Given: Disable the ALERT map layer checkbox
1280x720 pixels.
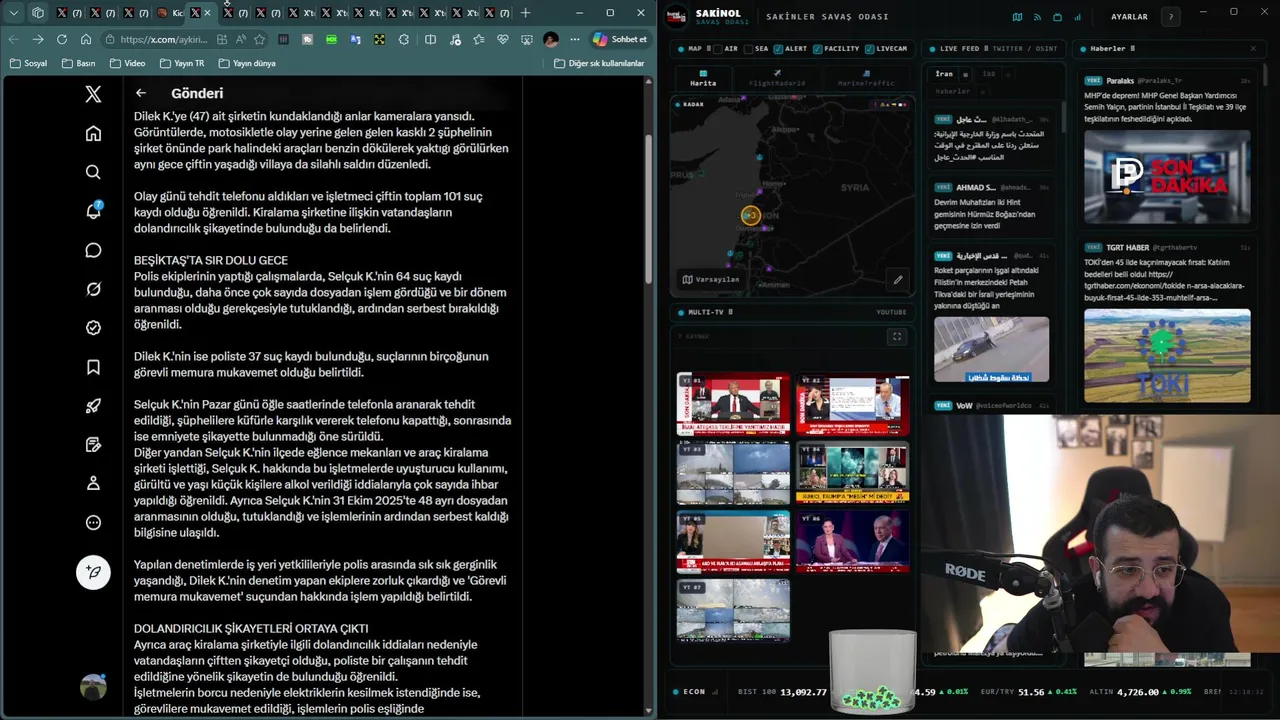Looking at the screenshot, I should tap(778, 48).
